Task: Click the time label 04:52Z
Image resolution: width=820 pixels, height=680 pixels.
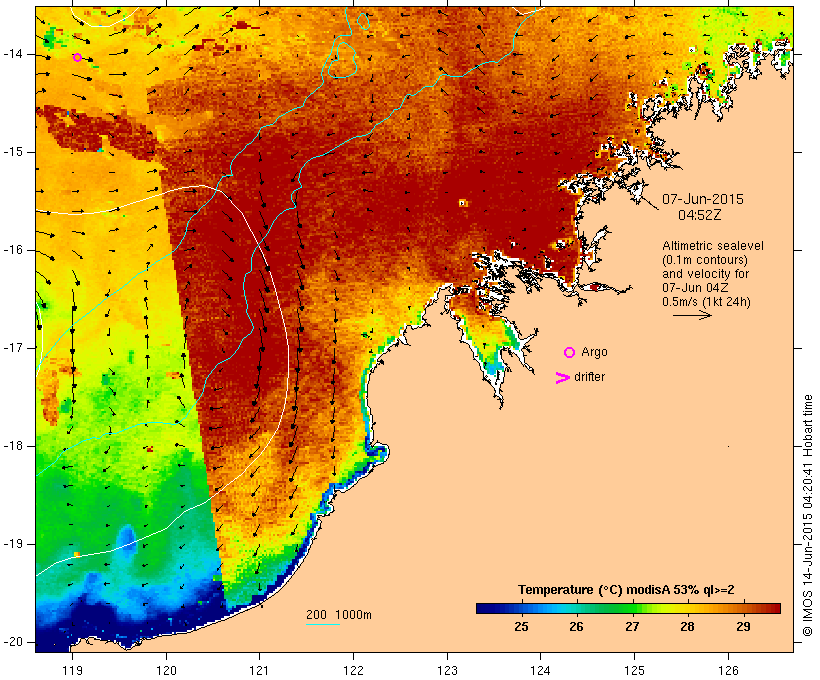Action: tap(700, 215)
